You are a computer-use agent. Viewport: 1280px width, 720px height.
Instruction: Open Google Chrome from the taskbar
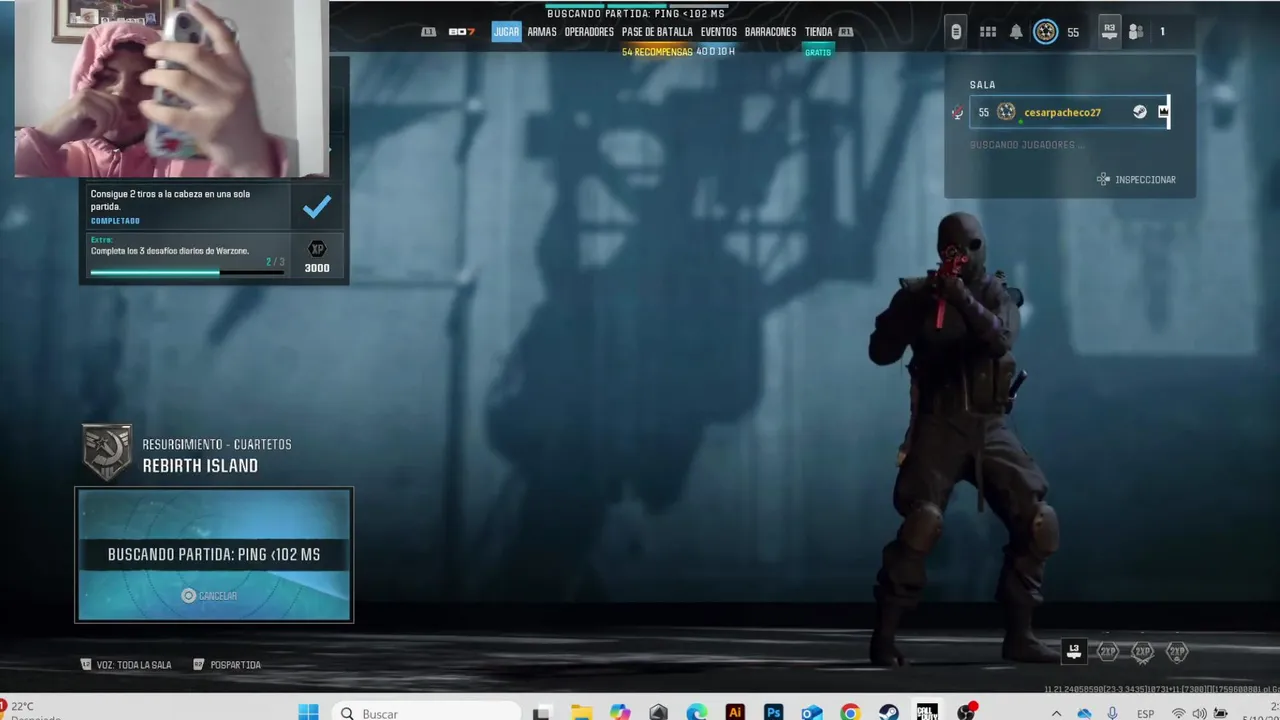[850, 712]
